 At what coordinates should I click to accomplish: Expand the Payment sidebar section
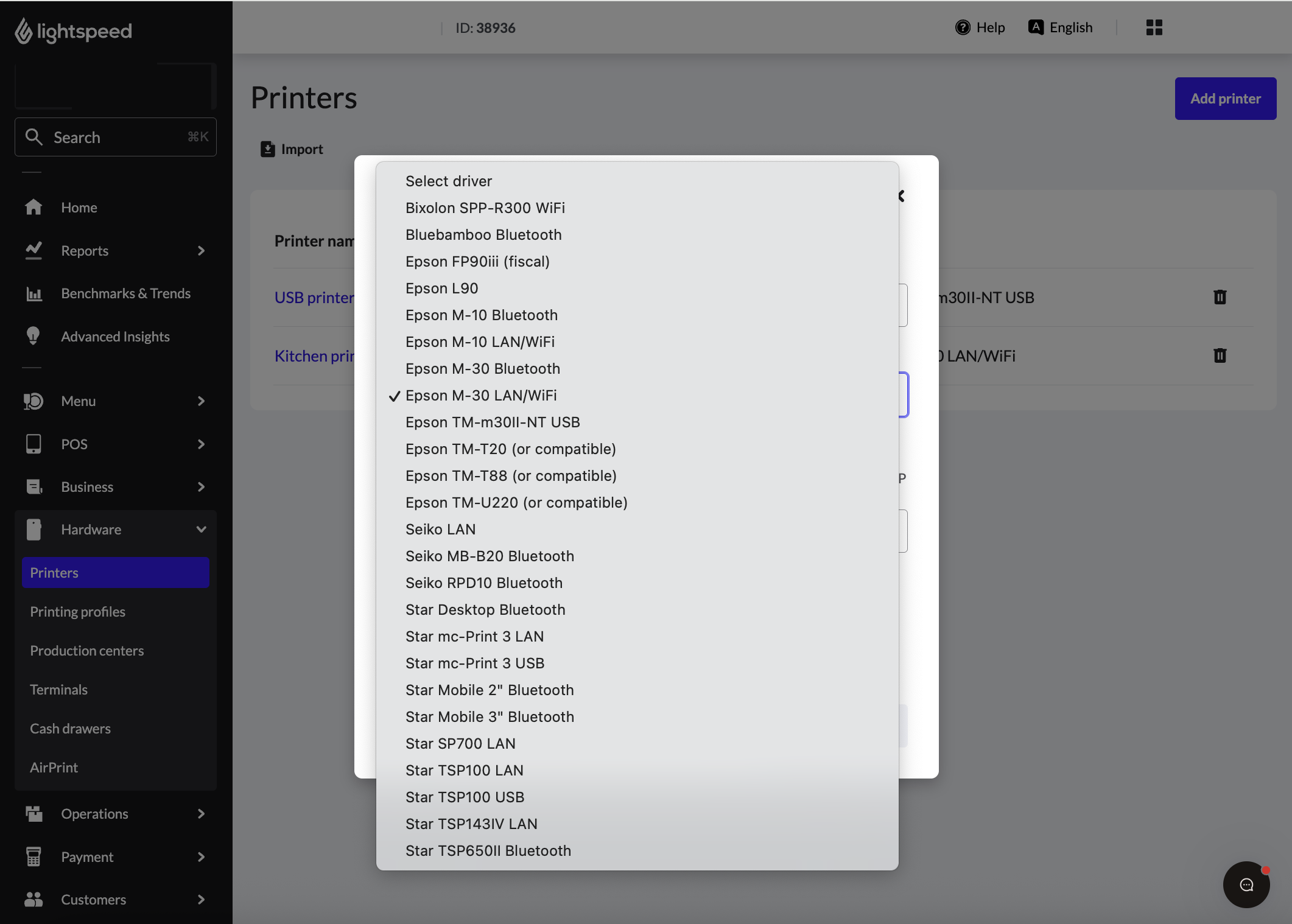click(201, 857)
